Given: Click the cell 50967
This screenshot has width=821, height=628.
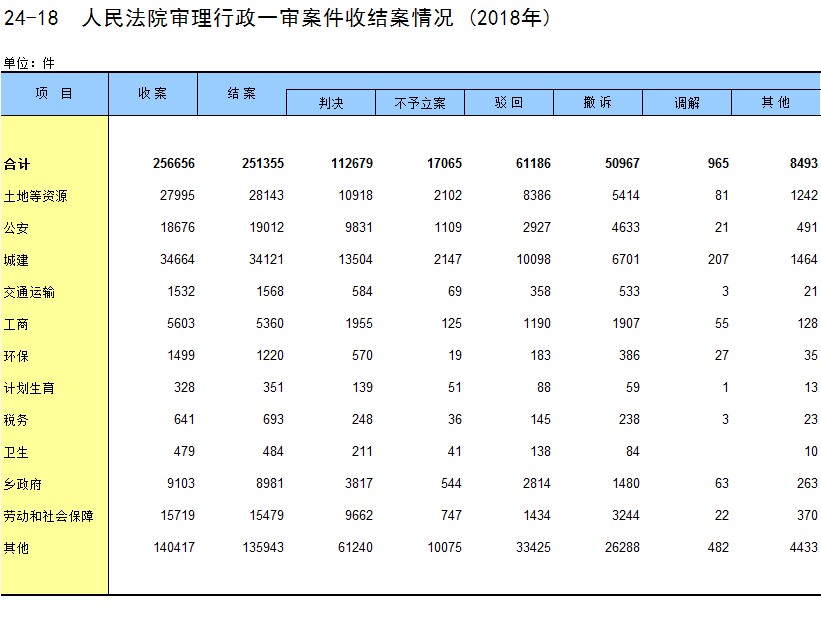Looking at the screenshot, I should tap(623, 163).
